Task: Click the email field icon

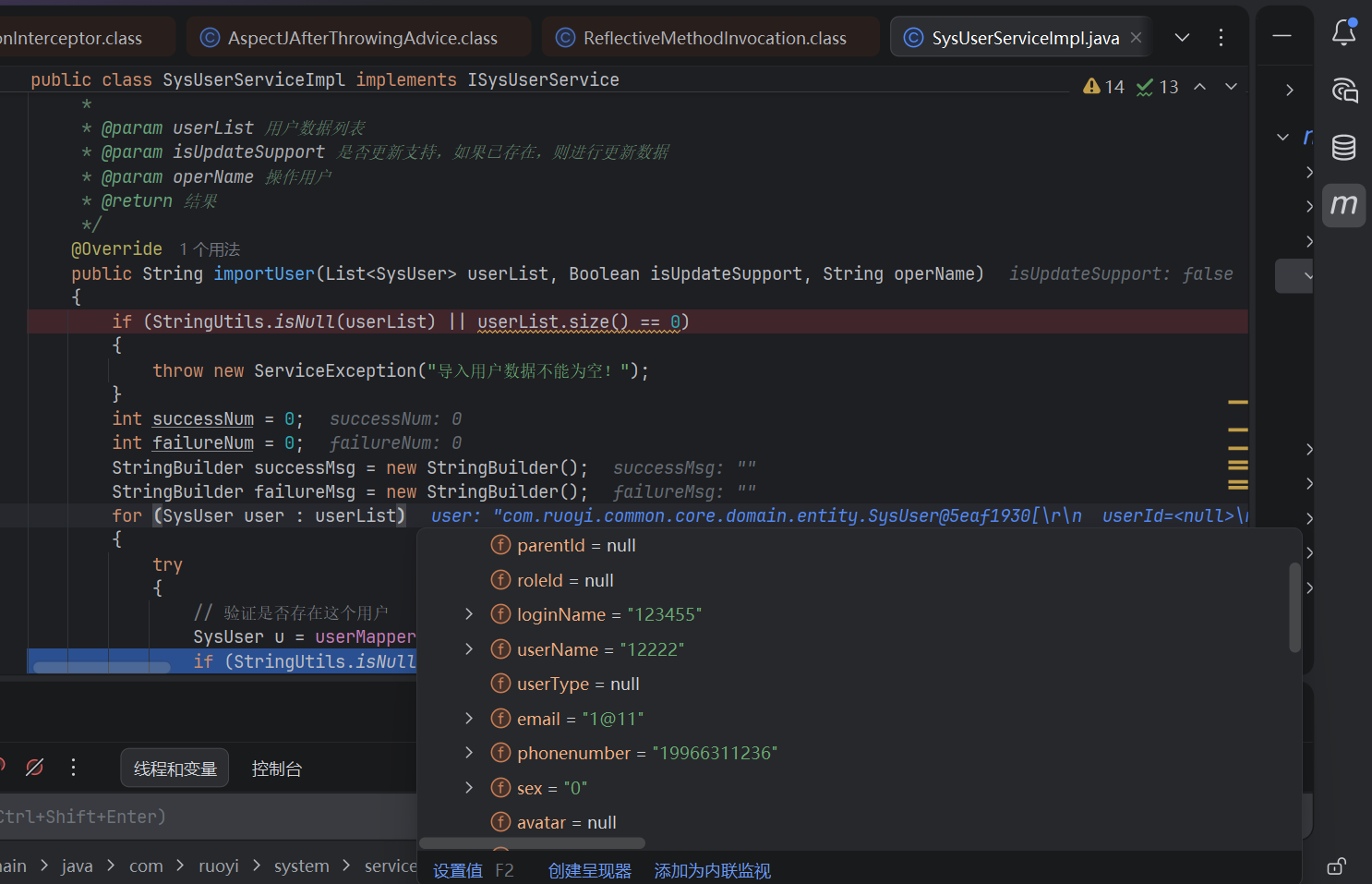Action: pyautogui.click(x=500, y=719)
